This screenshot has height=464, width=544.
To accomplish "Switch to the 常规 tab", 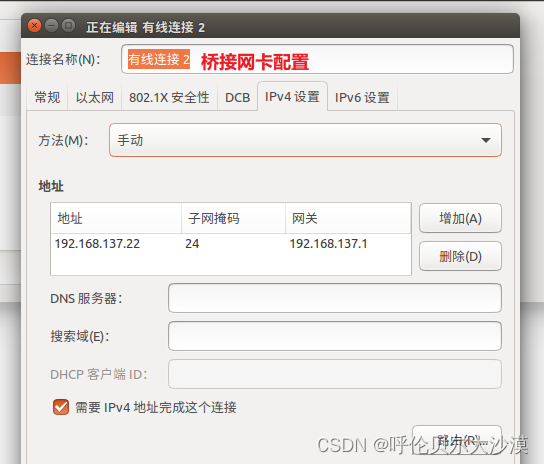I will point(47,97).
